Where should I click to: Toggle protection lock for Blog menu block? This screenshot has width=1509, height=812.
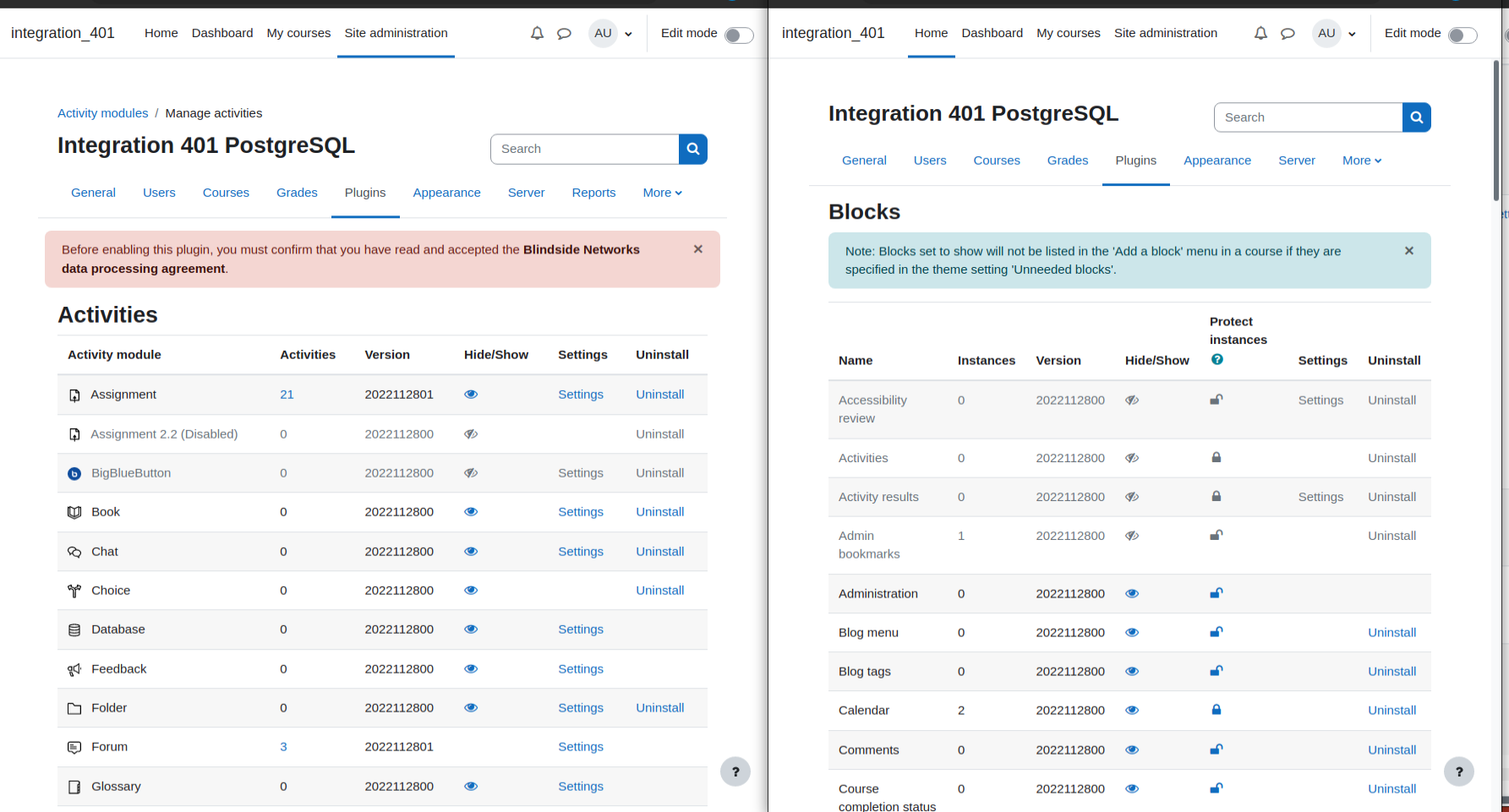(x=1216, y=632)
